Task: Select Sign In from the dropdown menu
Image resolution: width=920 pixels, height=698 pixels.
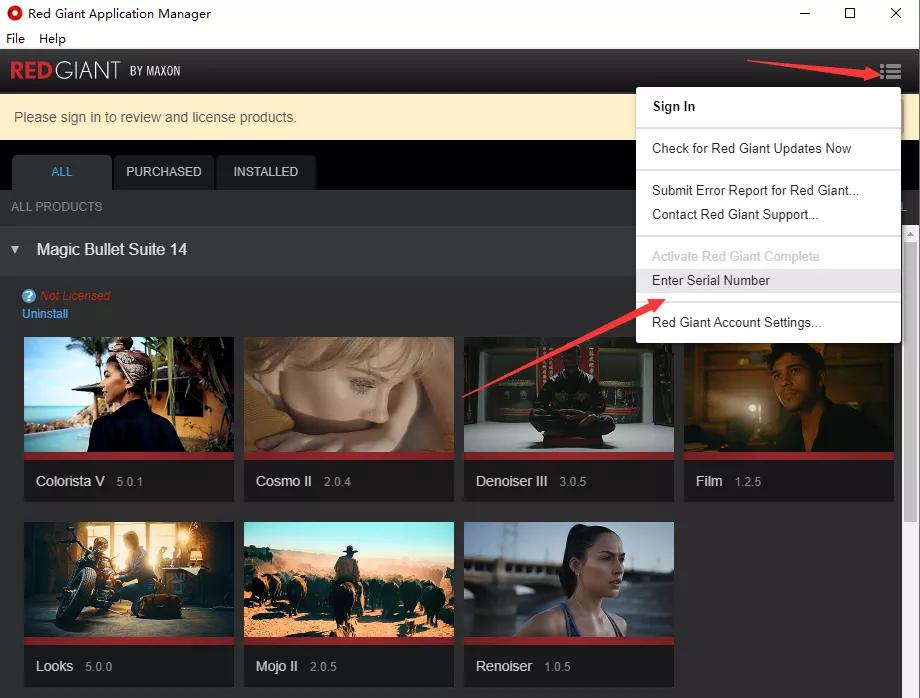Action: point(674,107)
